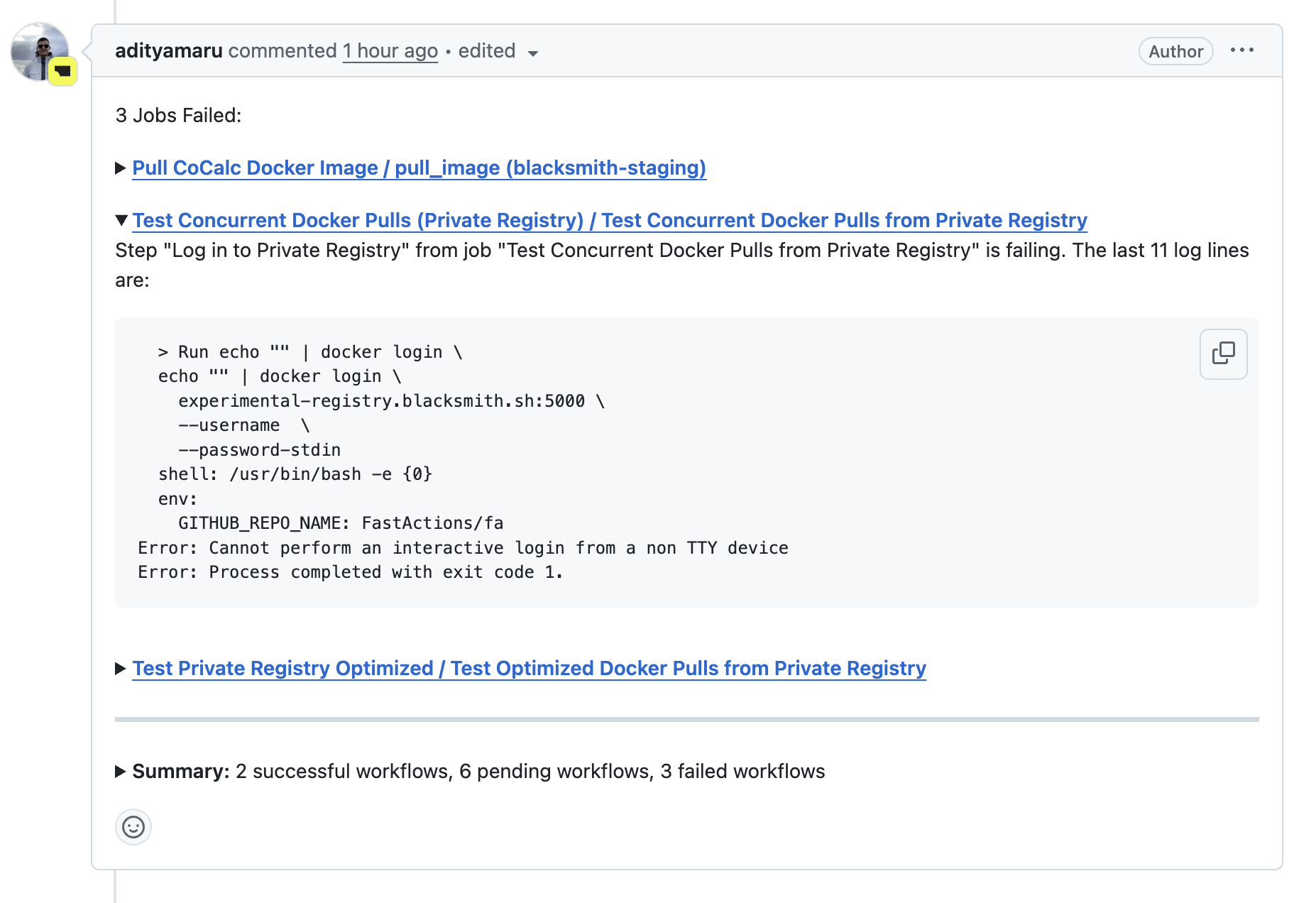Open Test Private Registry Optimized job link
Viewport: 1316px width, 903px height.
[x=529, y=669]
